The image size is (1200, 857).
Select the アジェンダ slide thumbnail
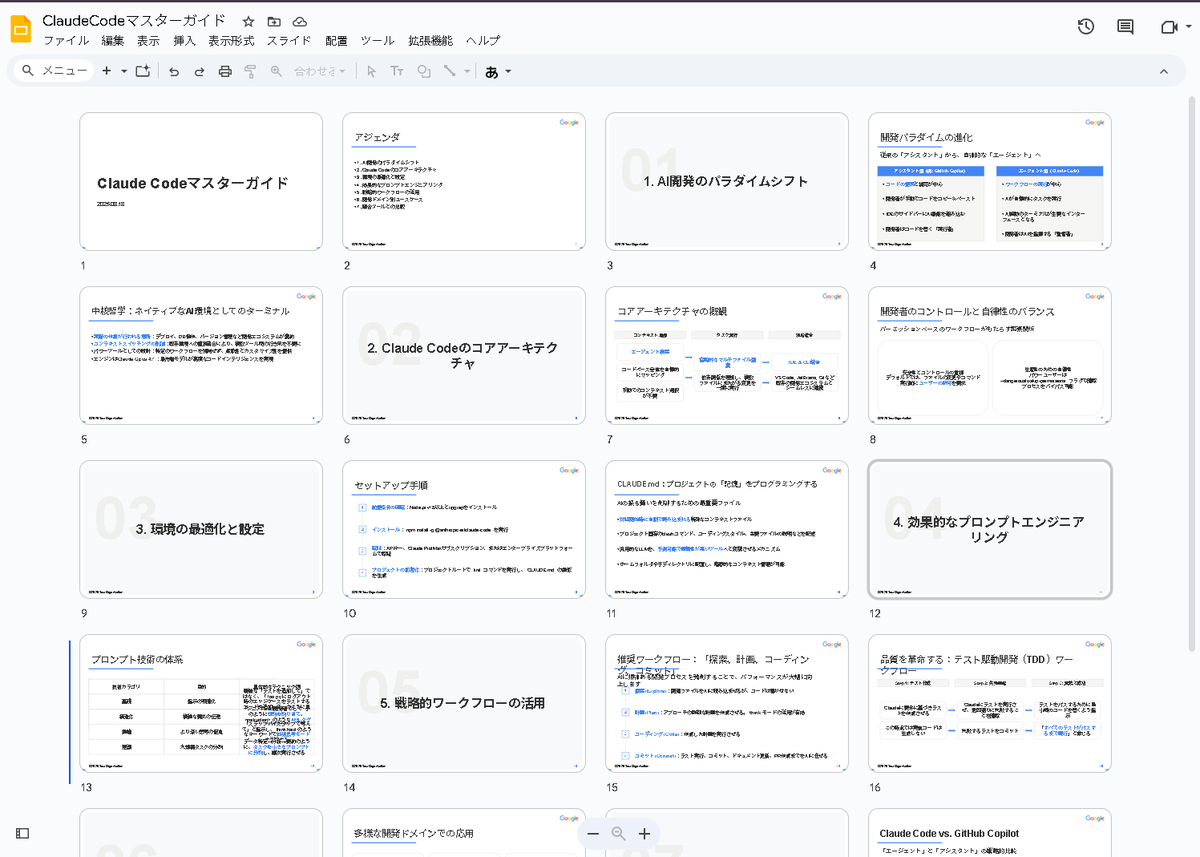click(464, 181)
